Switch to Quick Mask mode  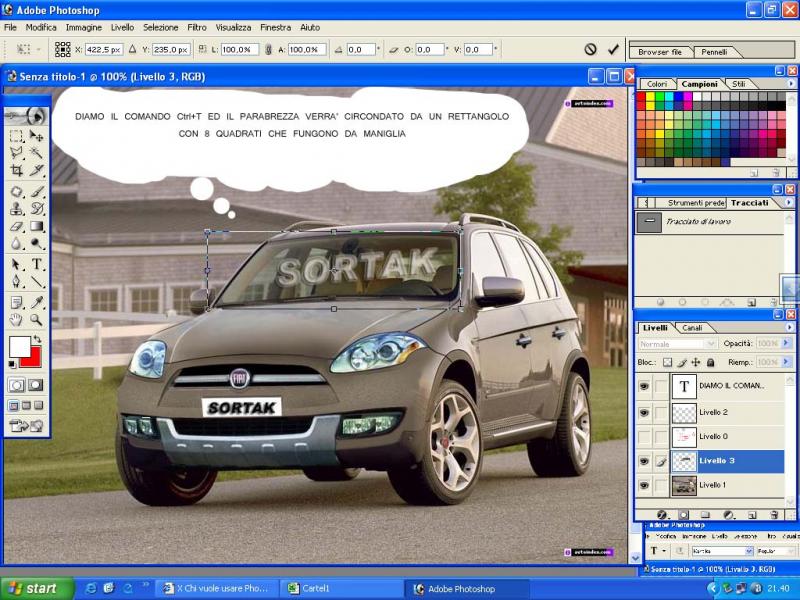(35, 385)
